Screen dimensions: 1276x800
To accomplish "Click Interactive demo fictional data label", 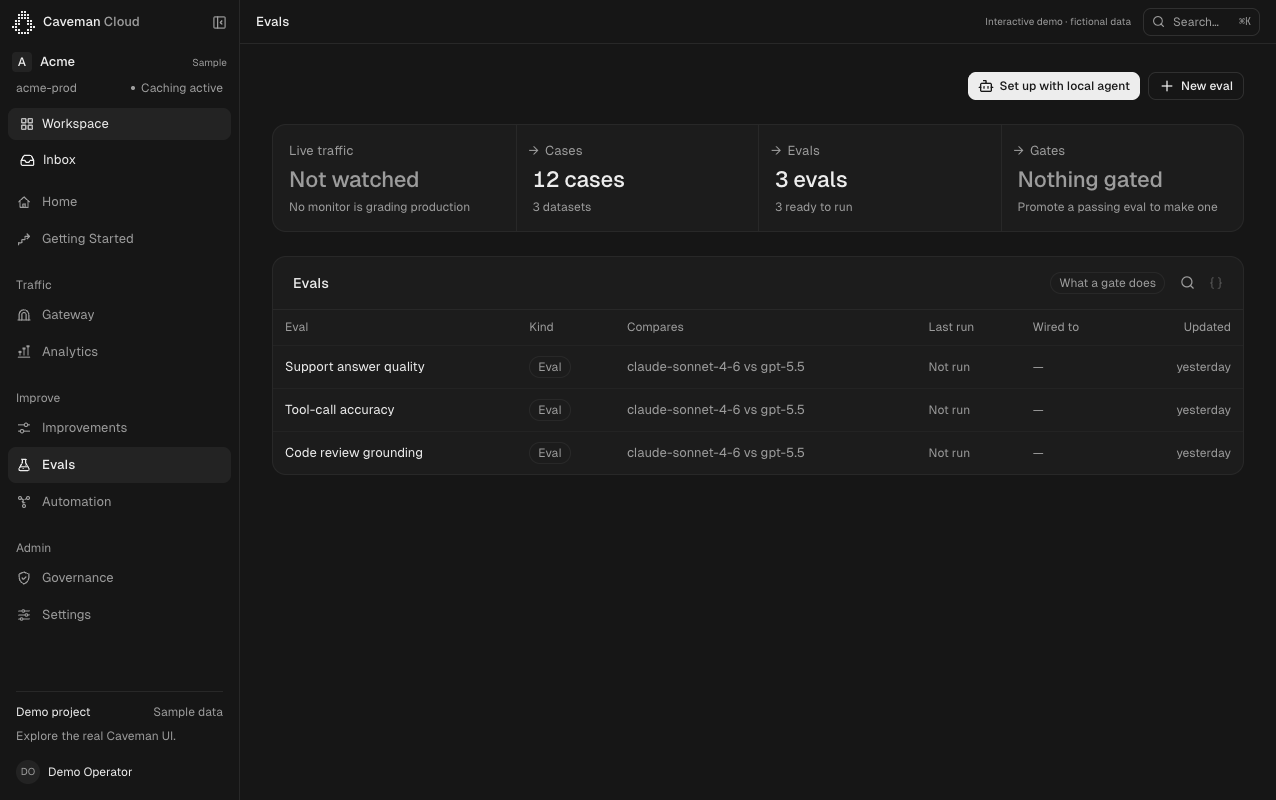I will pyautogui.click(x=1058, y=22).
